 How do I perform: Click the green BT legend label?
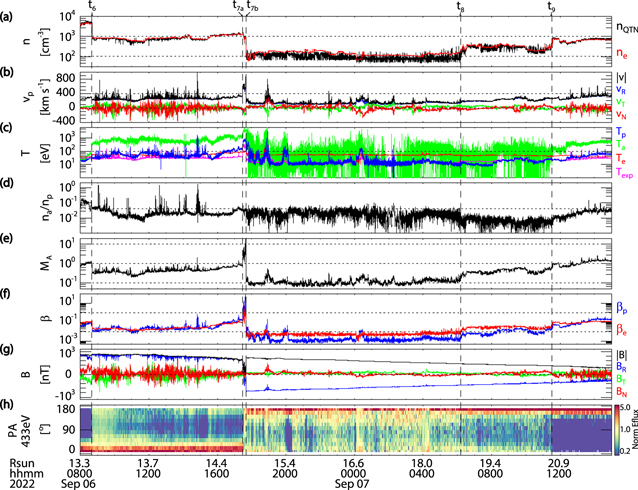click(621, 379)
